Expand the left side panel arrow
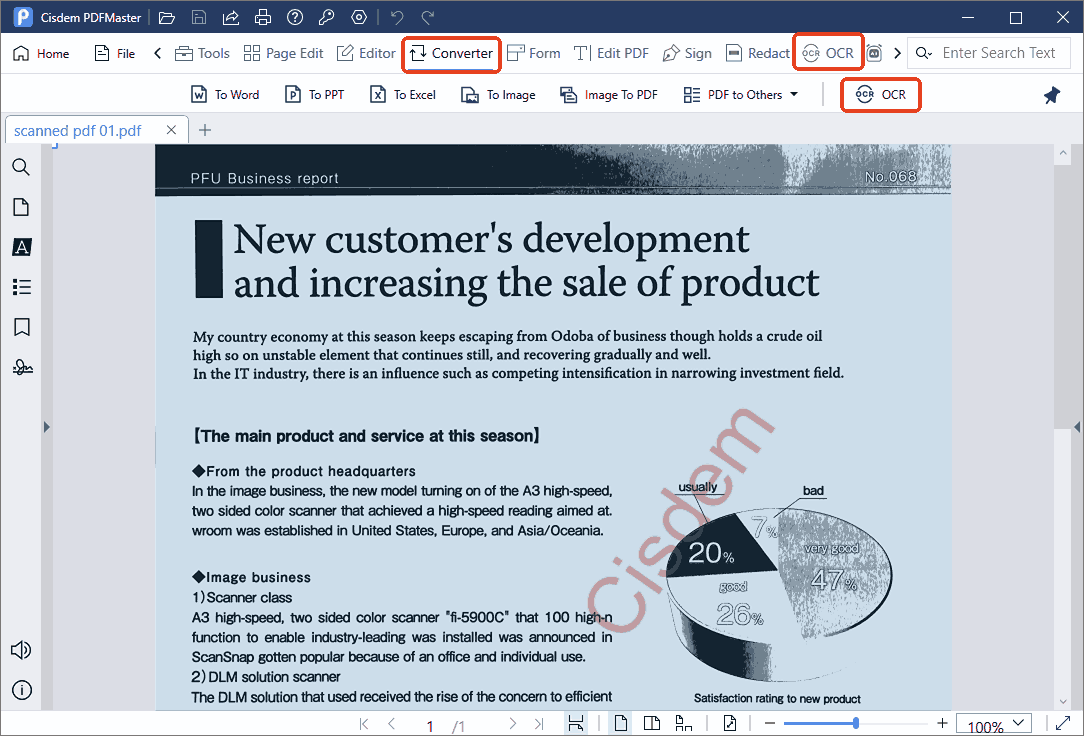The width and height of the screenshot is (1084, 736). 46,427
